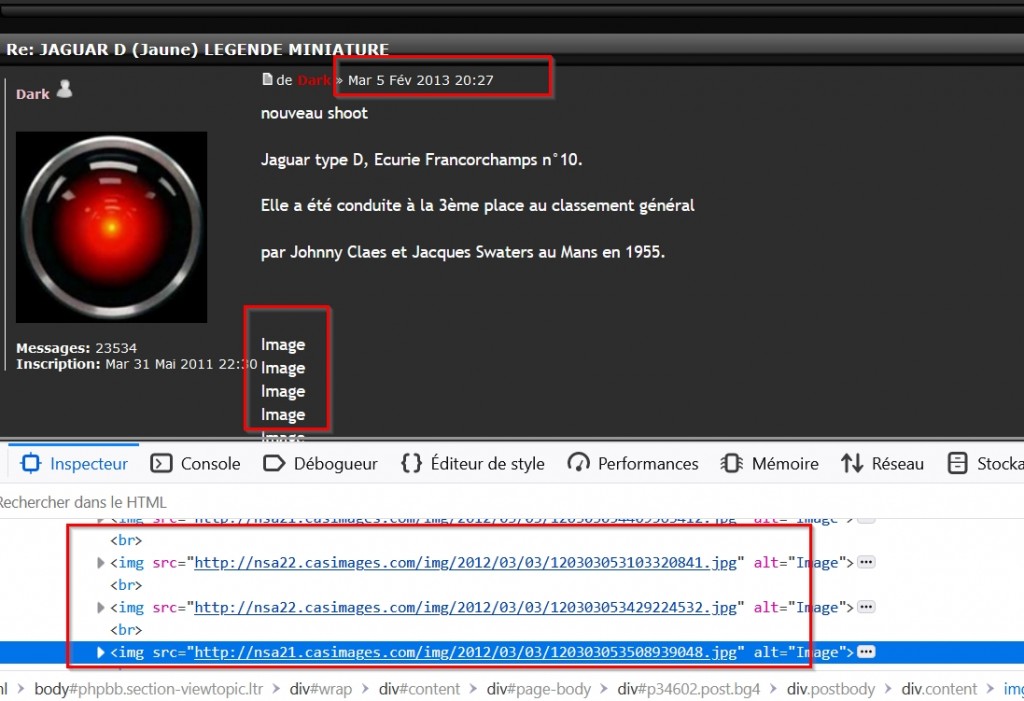Image resolution: width=1024 pixels, height=701 pixels.
Task: Click the div#p34602.post.bg4 breadcrumb
Action: tap(689, 689)
